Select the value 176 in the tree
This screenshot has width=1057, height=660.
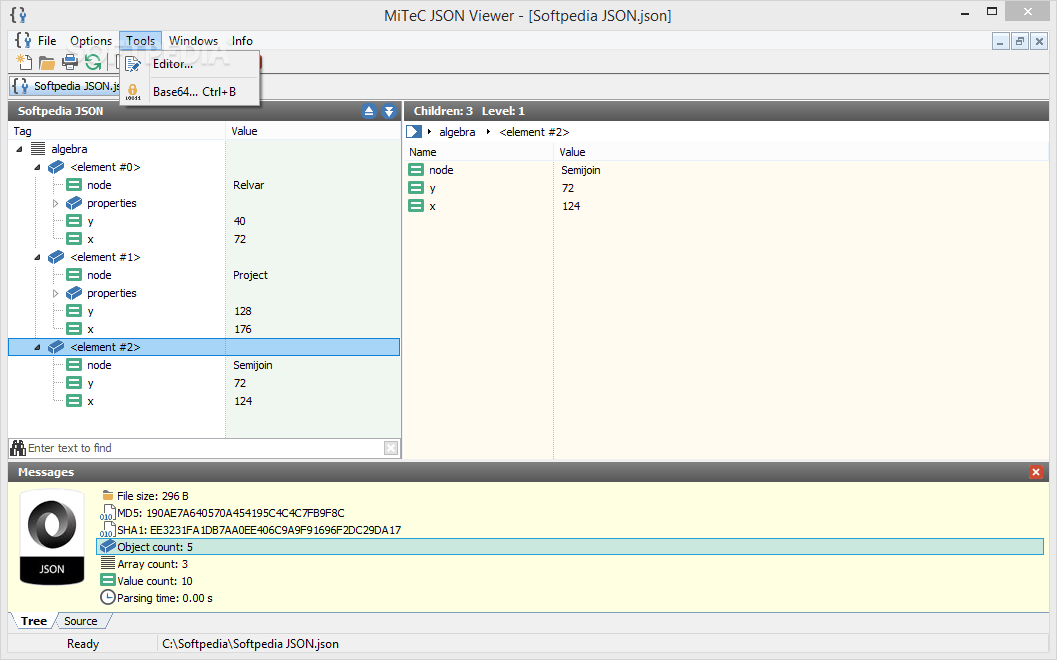pos(243,329)
